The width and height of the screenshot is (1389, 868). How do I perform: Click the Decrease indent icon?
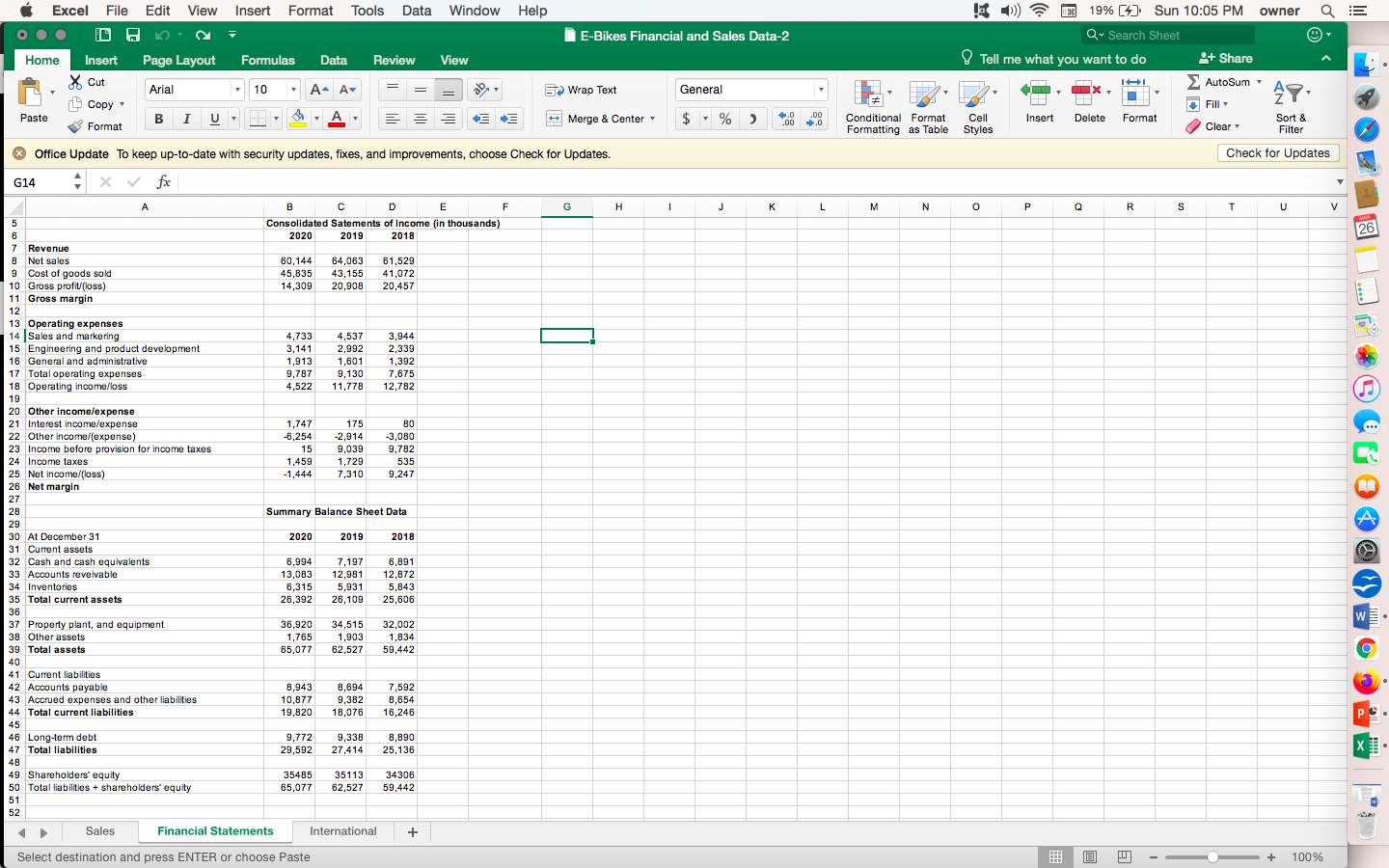(x=480, y=119)
